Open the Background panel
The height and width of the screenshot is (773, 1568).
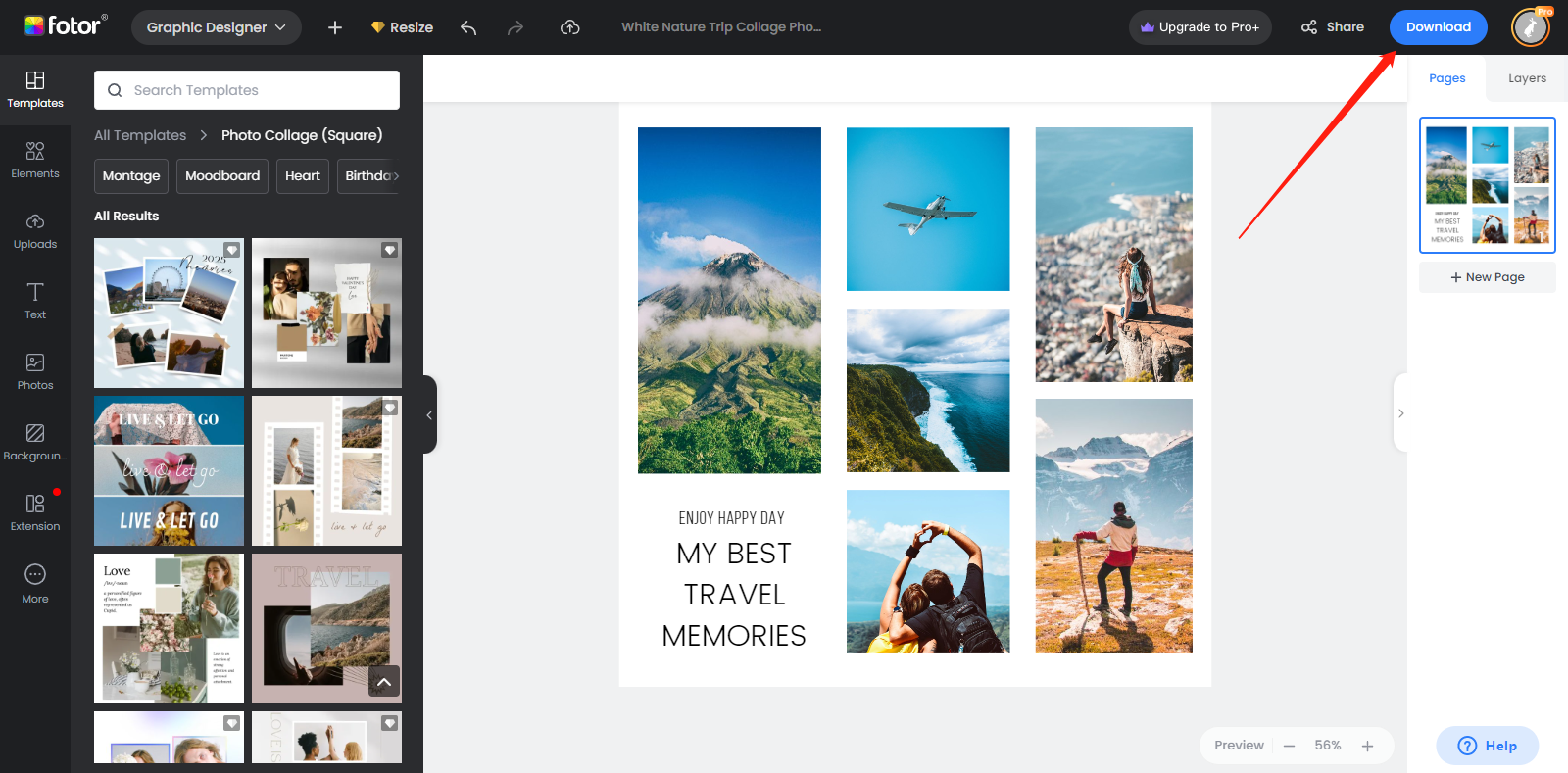click(35, 442)
